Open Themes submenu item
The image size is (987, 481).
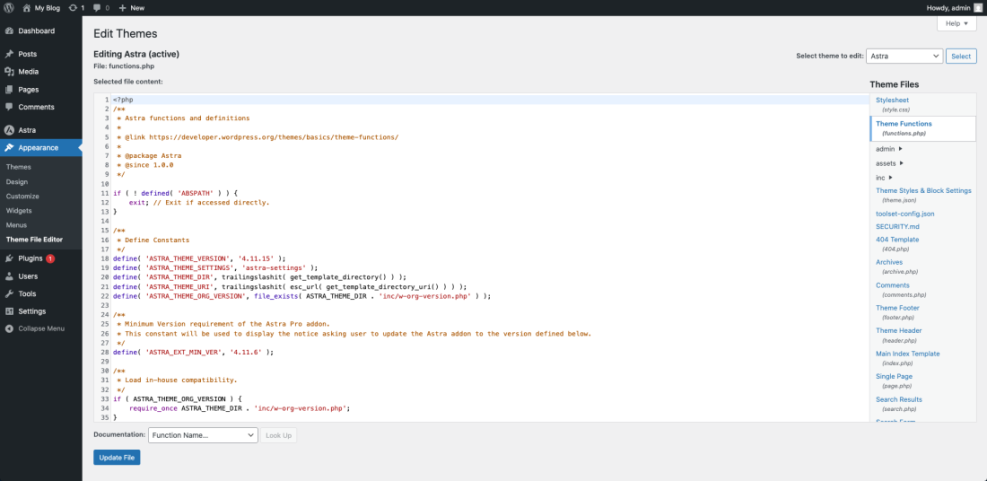pyautogui.click(x=18, y=167)
